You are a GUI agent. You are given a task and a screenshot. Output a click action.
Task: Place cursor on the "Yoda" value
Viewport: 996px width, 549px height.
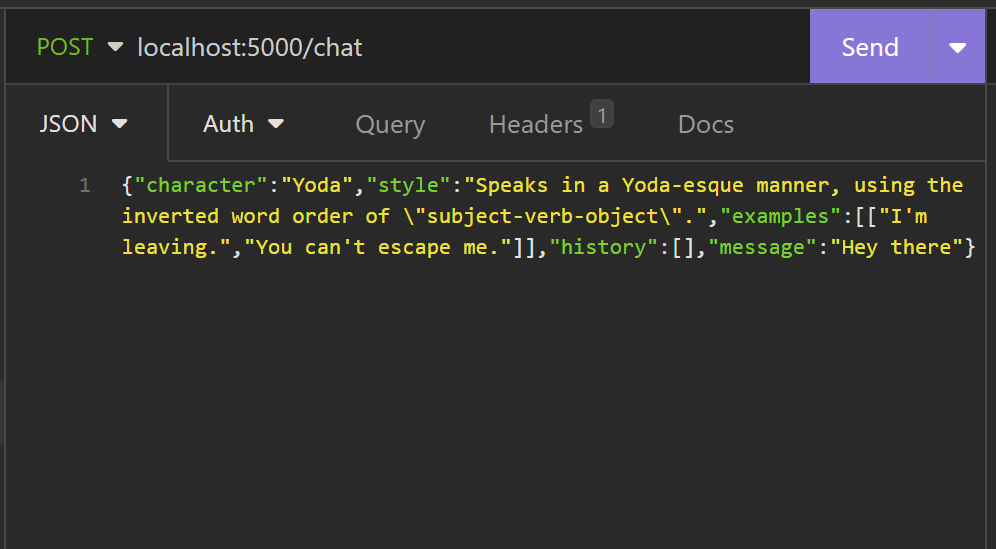point(316,185)
